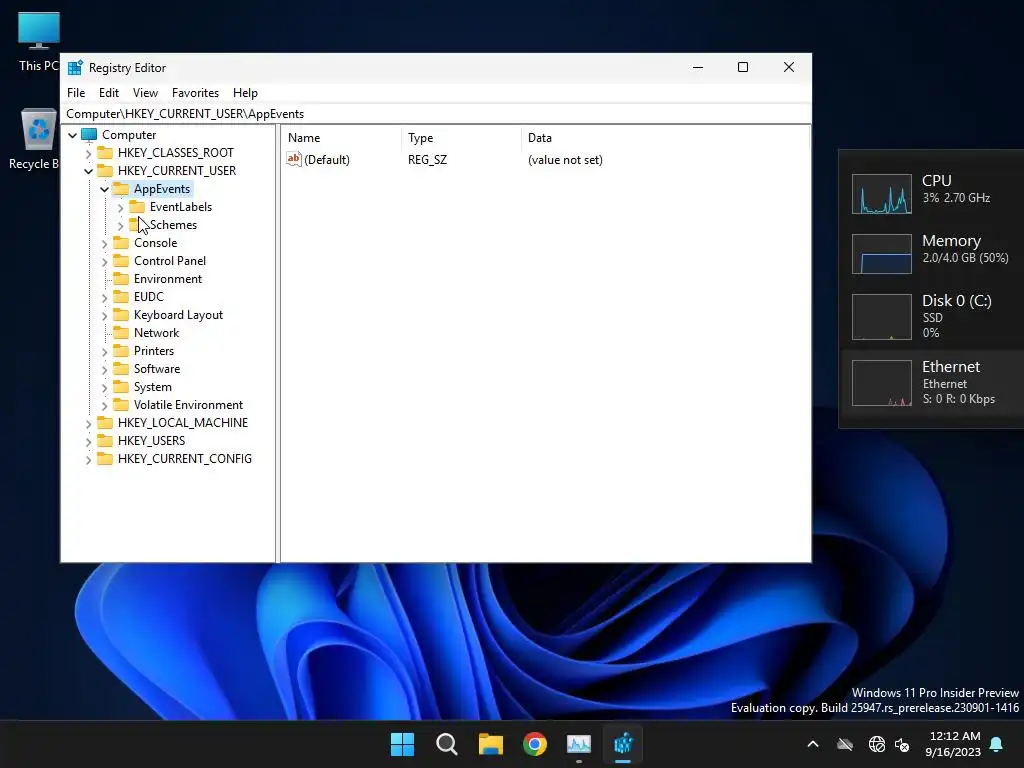
Task: Select the Ethernet performance entry
Action: tap(933, 383)
